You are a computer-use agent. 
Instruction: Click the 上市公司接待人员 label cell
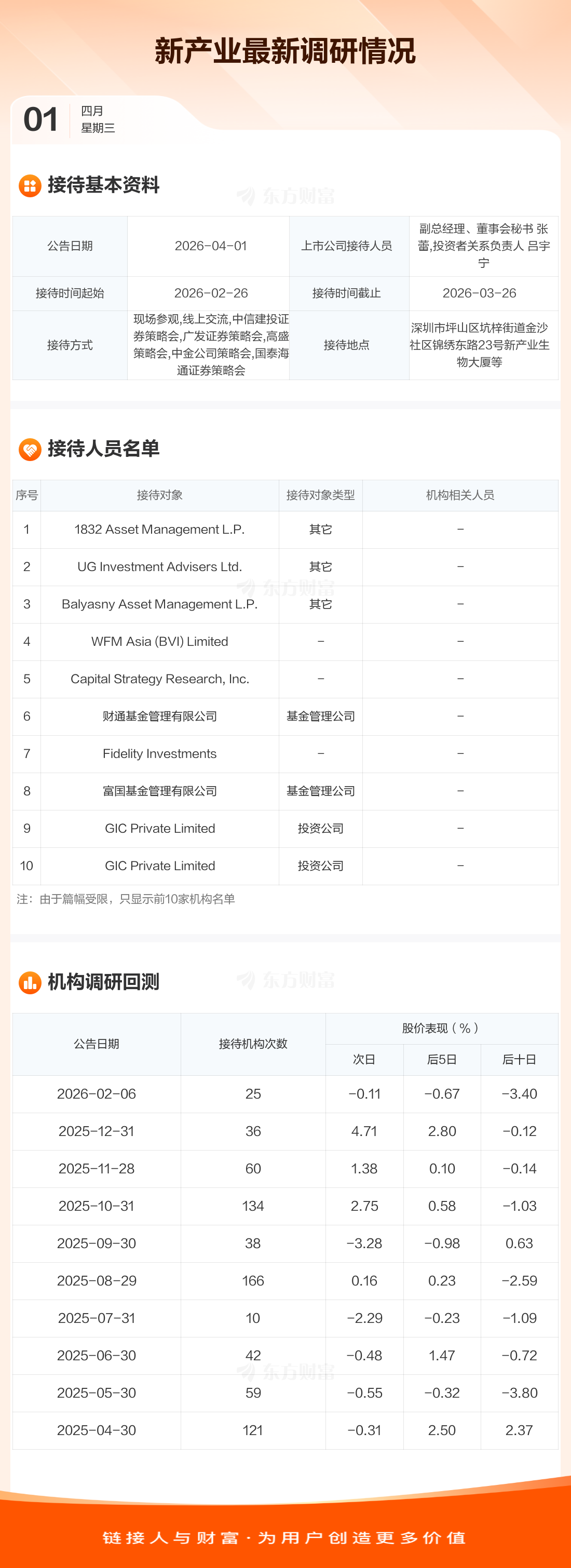point(349,246)
